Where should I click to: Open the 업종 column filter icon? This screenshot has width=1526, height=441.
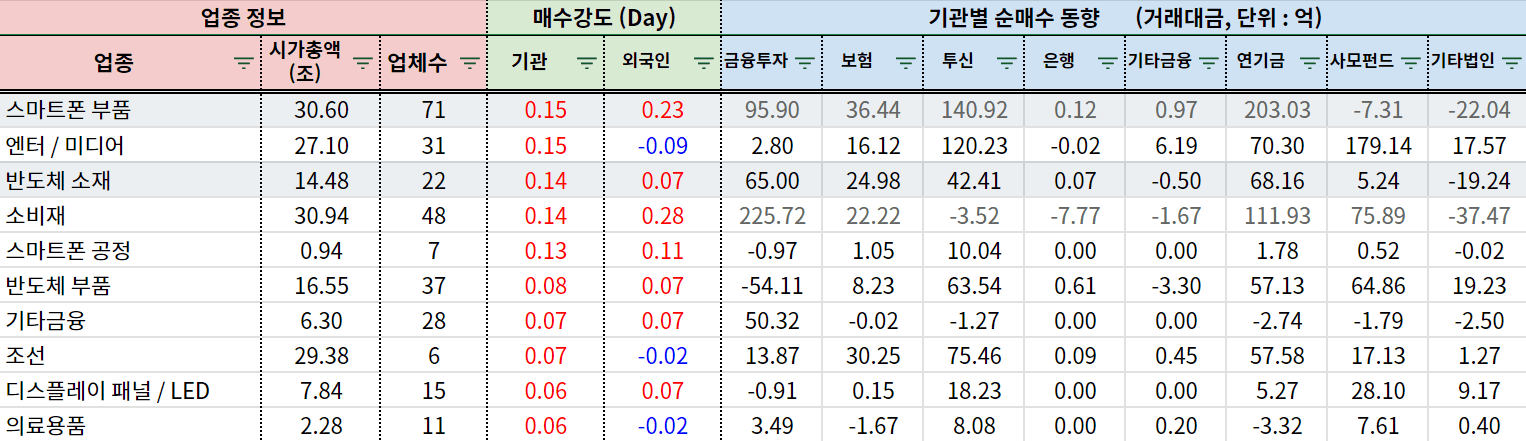pyautogui.click(x=243, y=62)
